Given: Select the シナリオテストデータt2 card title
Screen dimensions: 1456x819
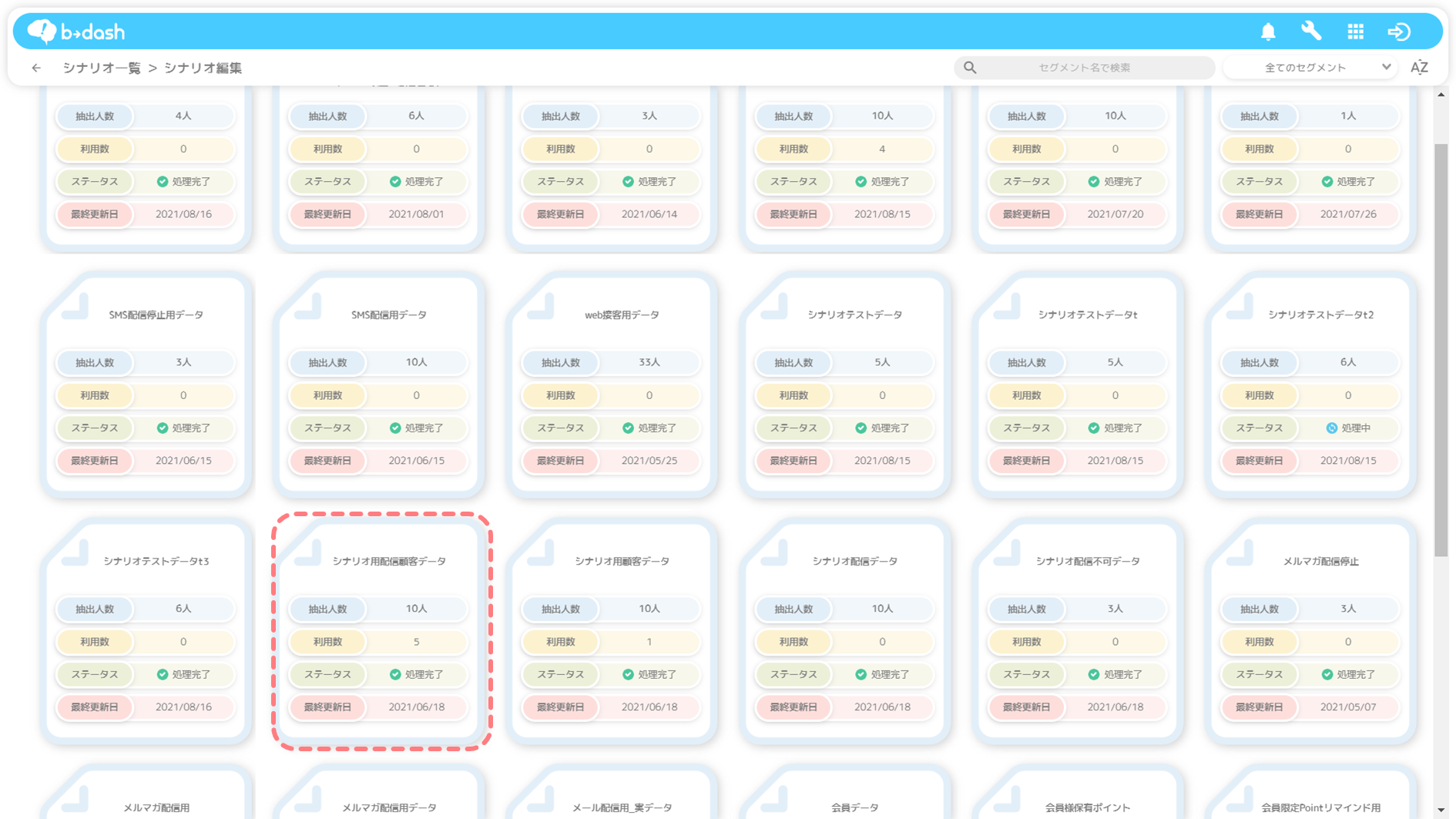Looking at the screenshot, I should tap(1321, 315).
